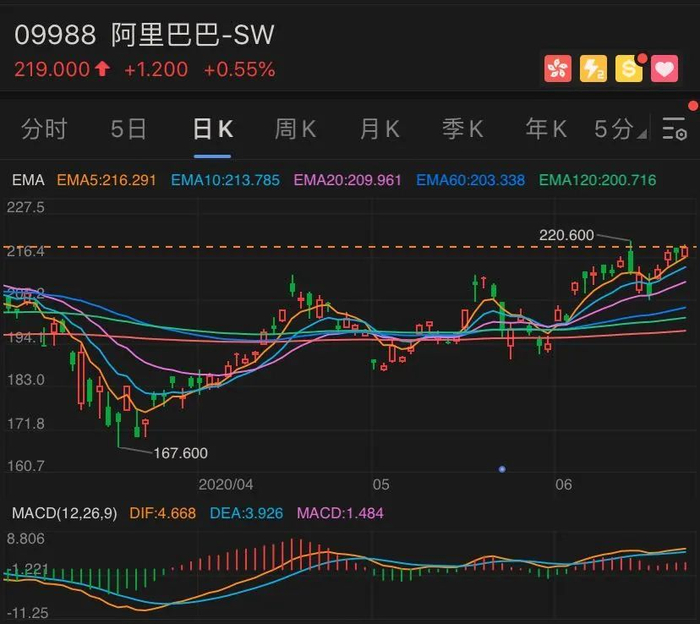Click the Hong Kong bauhinia flag icon
Screen dimensions: 700x624
(x=557, y=69)
